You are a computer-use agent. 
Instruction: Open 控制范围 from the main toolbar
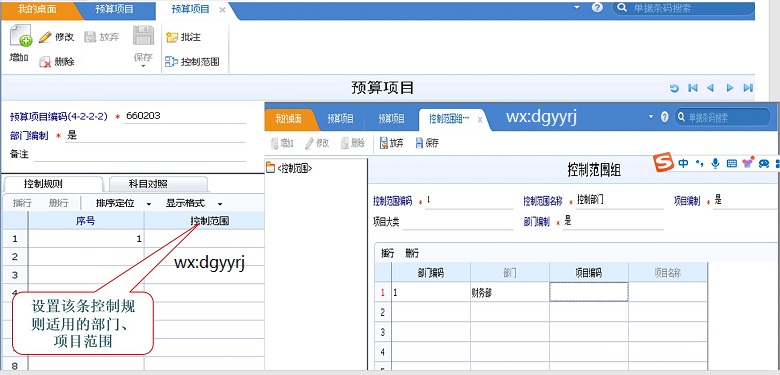point(192,62)
